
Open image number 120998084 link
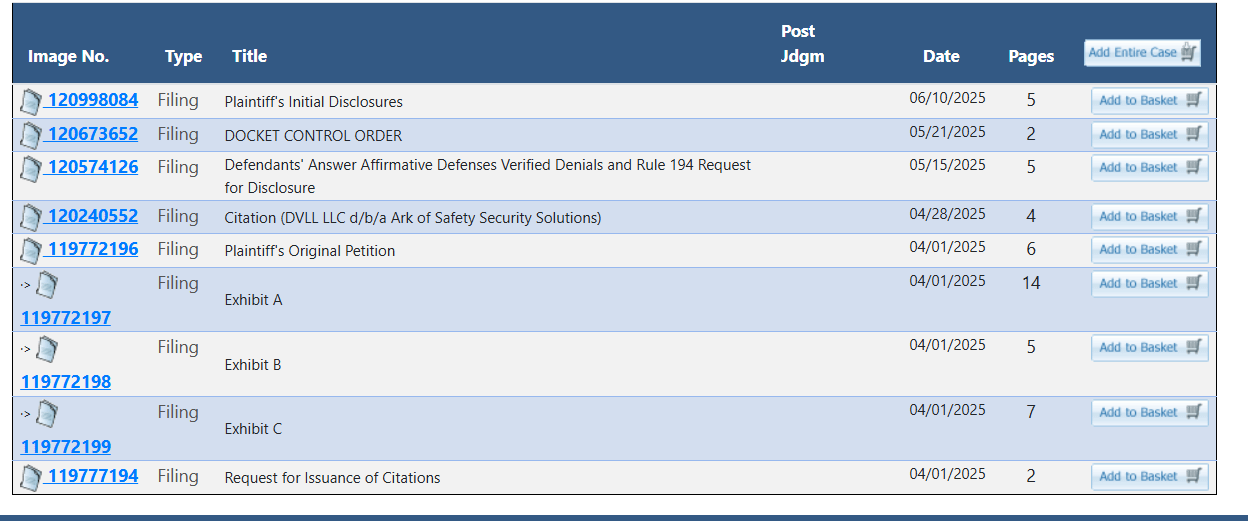(x=92, y=100)
